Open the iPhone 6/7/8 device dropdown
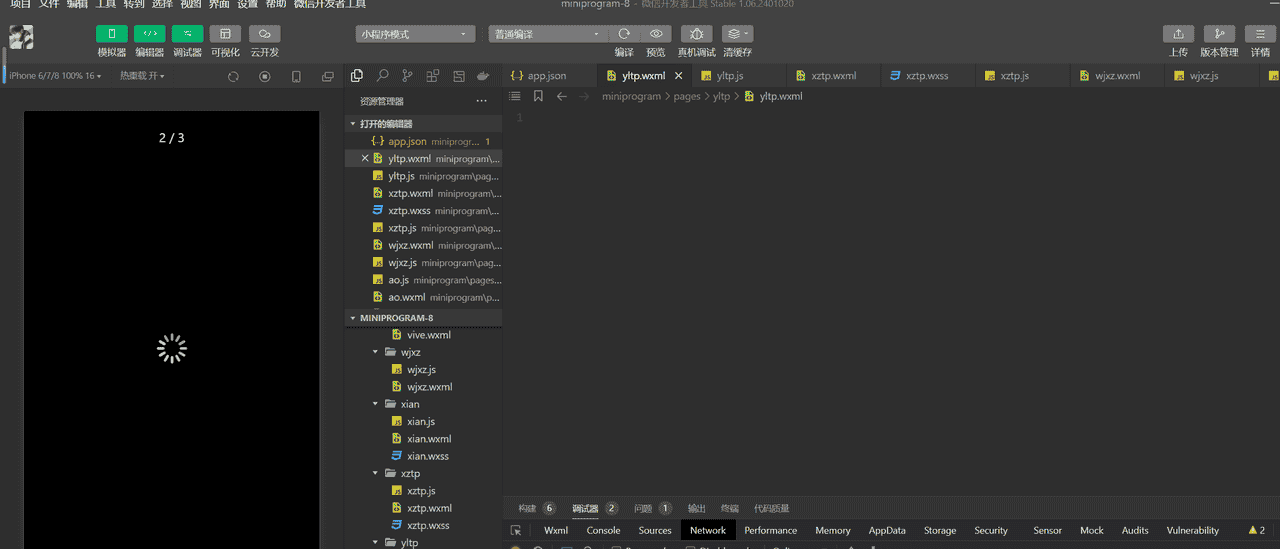Screen dimensions: 1280x549 tap(55, 76)
